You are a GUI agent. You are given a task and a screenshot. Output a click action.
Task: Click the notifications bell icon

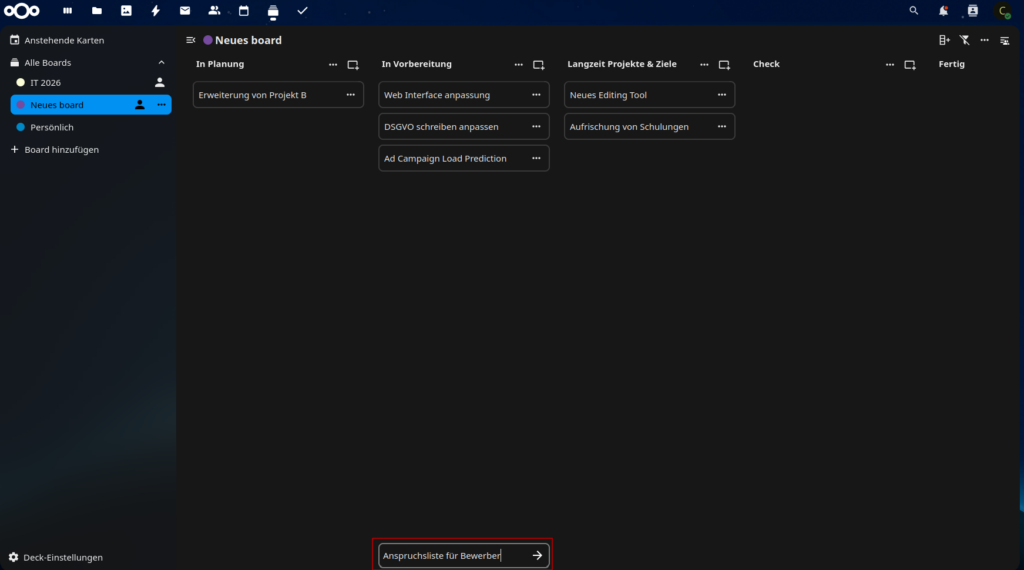coord(943,11)
